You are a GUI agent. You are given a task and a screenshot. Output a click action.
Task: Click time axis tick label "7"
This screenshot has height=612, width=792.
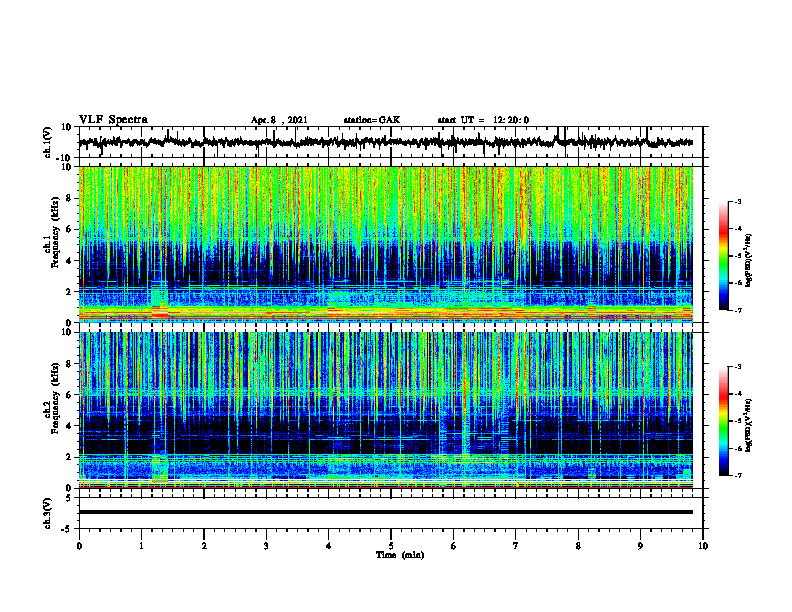point(516,546)
